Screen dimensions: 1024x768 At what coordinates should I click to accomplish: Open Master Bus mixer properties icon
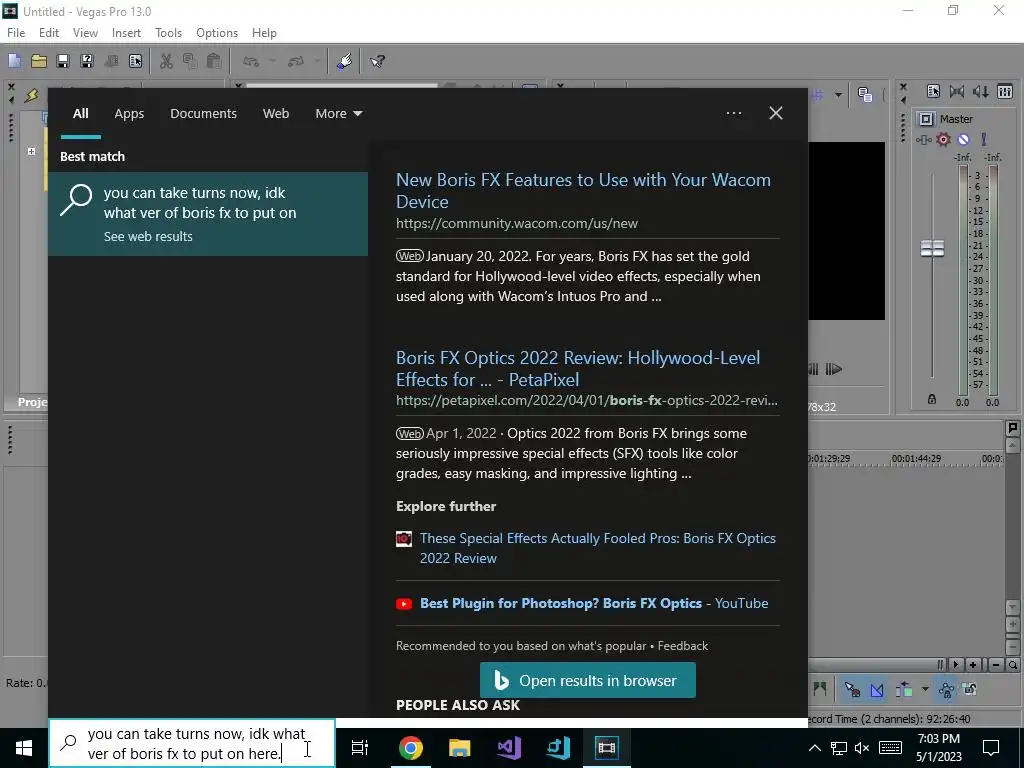933,92
